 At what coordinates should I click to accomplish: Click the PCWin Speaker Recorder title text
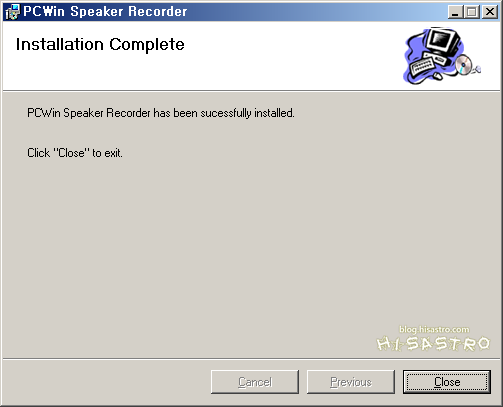pos(105,12)
